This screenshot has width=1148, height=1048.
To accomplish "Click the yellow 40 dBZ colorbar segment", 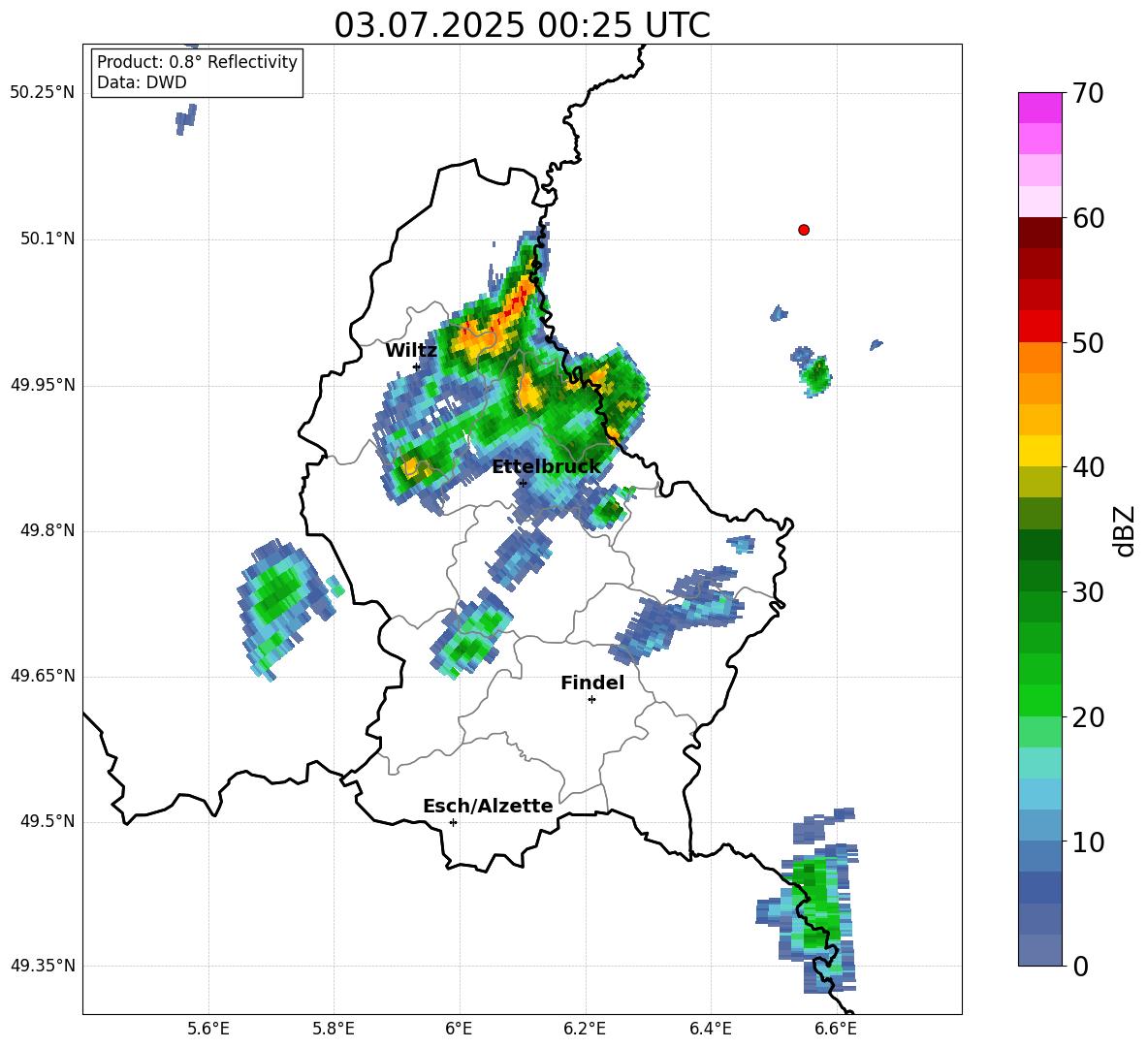I will click(x=1039, y=451).
